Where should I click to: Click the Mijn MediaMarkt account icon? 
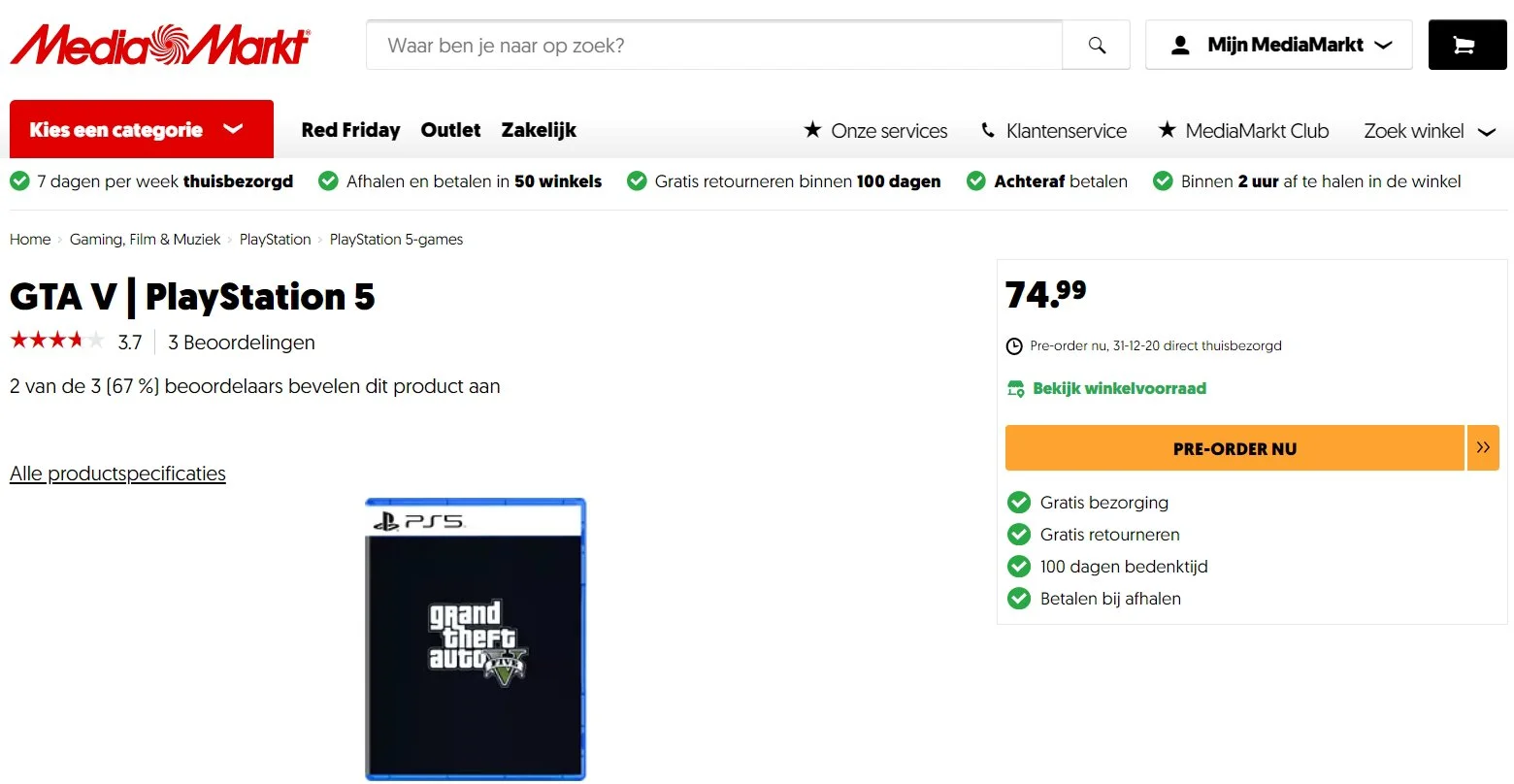1180,44
